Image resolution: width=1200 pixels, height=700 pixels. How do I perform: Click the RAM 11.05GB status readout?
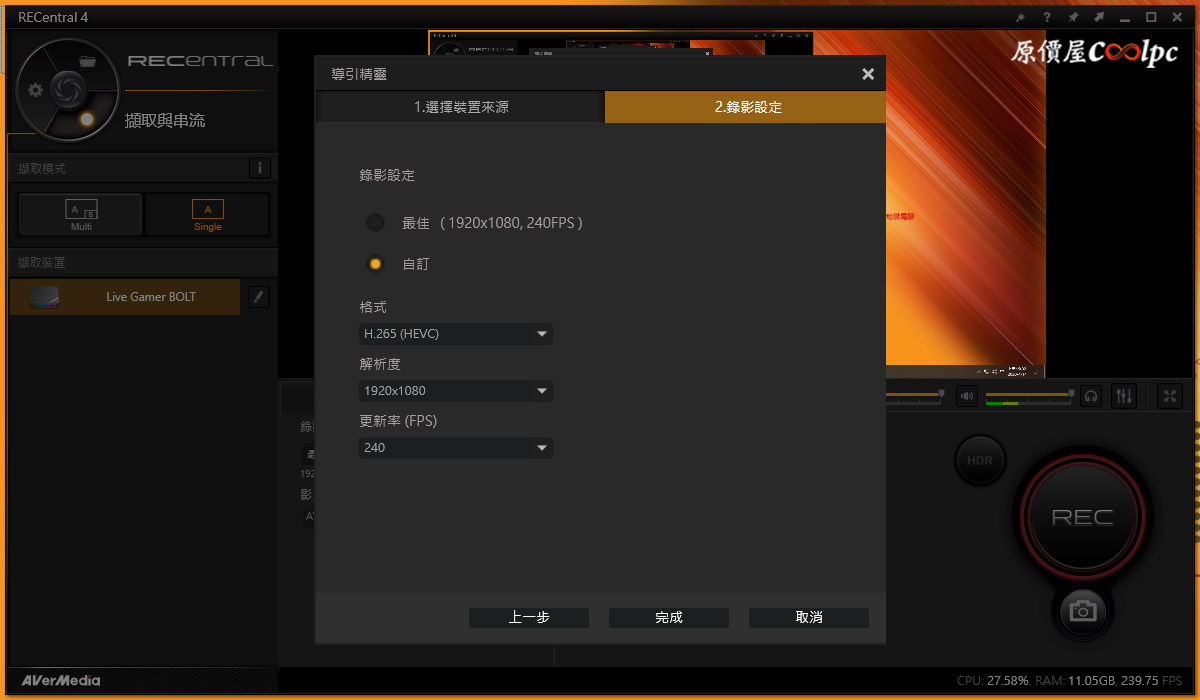pos(1075,681)
